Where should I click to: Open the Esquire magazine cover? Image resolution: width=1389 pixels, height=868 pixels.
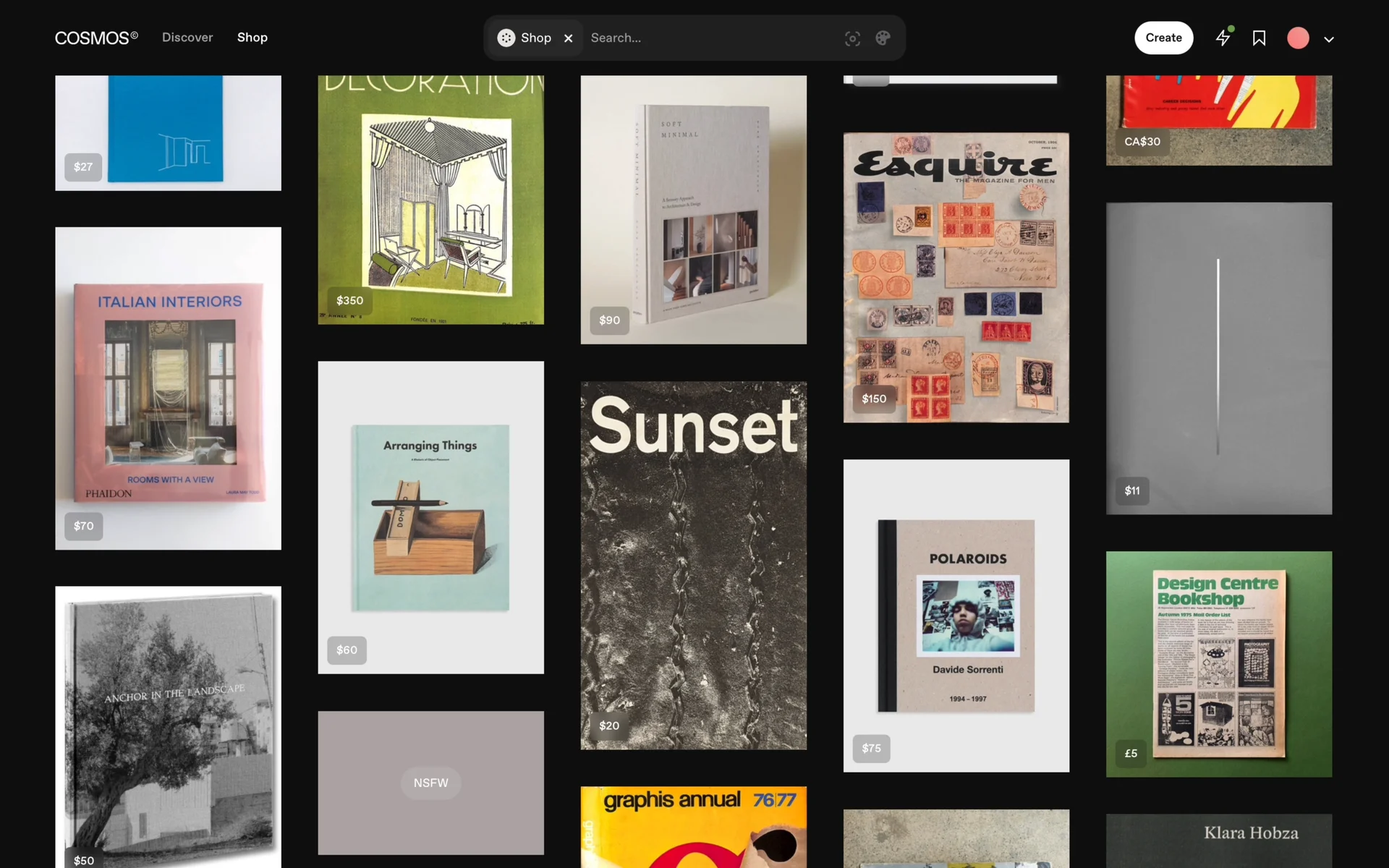[956, 277]
